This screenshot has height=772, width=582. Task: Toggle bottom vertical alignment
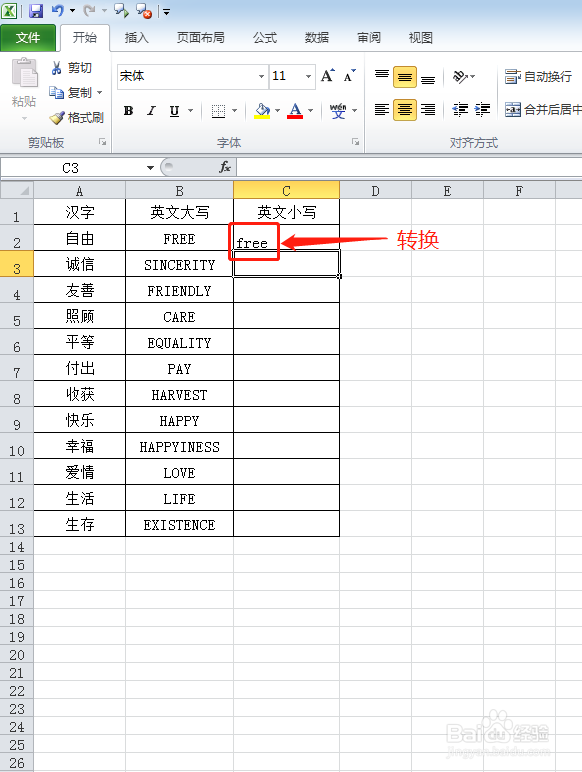click(x=428, y=77)
